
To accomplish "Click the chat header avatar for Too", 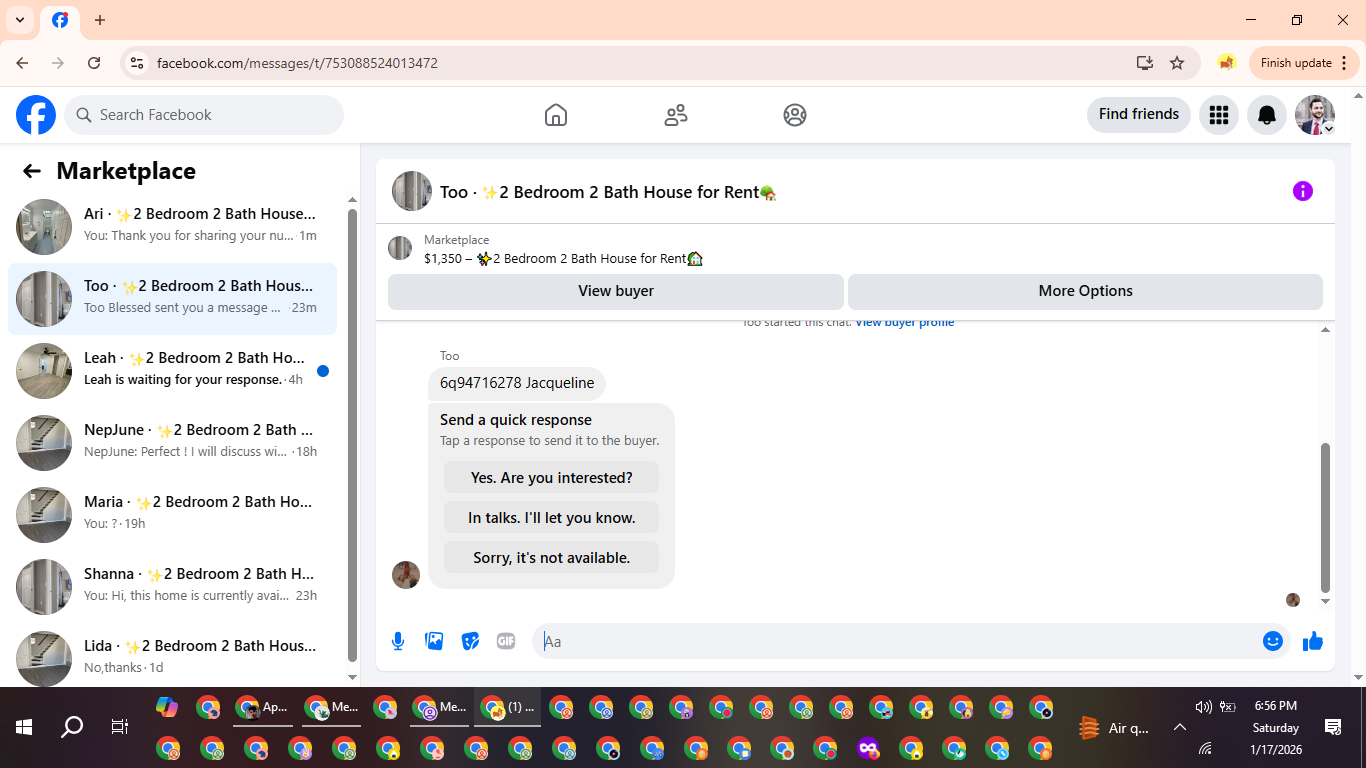I will pyautogui.click(x=412, y=191).
